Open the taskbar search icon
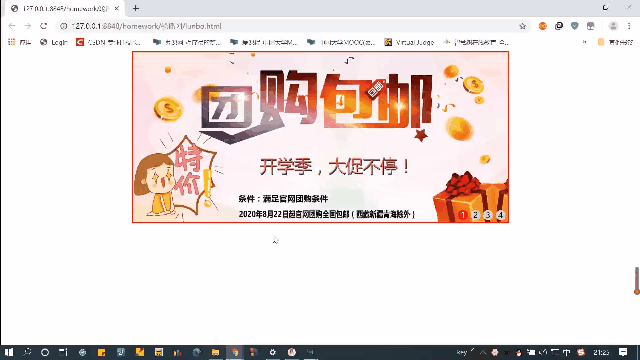 pyautogui.click(x=27, y=352)
